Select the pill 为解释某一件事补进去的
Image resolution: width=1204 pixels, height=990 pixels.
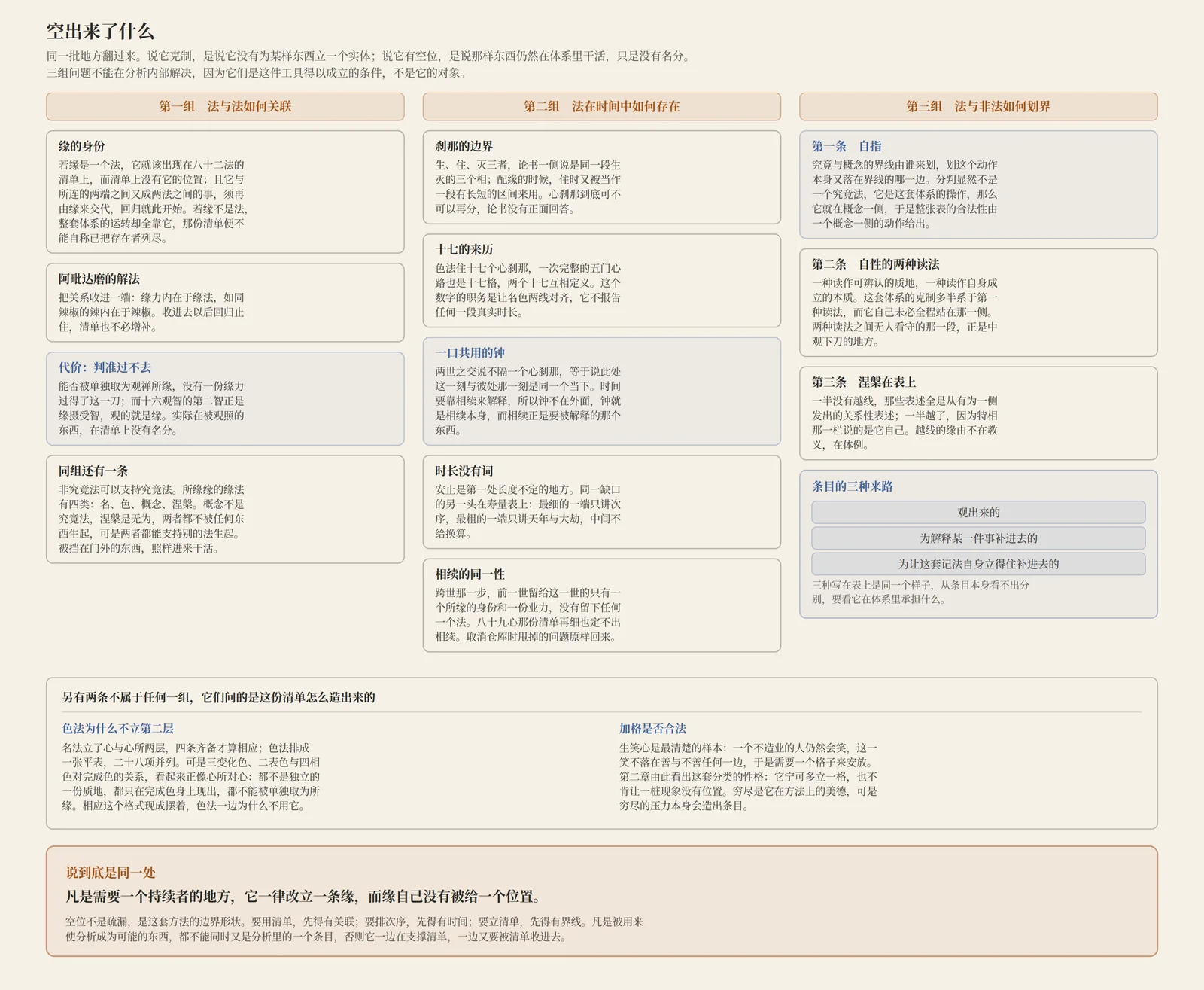(x=978, y=538)
